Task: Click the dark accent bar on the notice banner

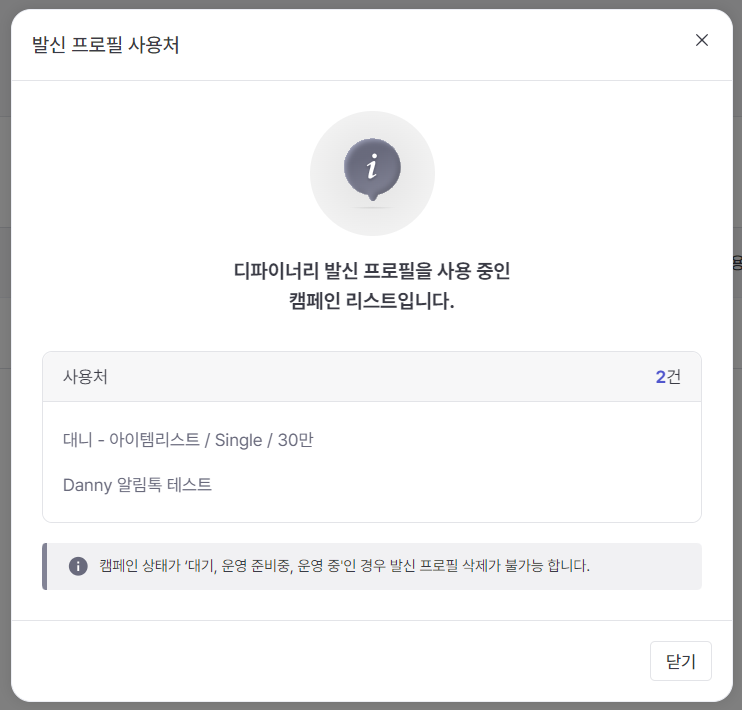Action: tap(45, 566)
